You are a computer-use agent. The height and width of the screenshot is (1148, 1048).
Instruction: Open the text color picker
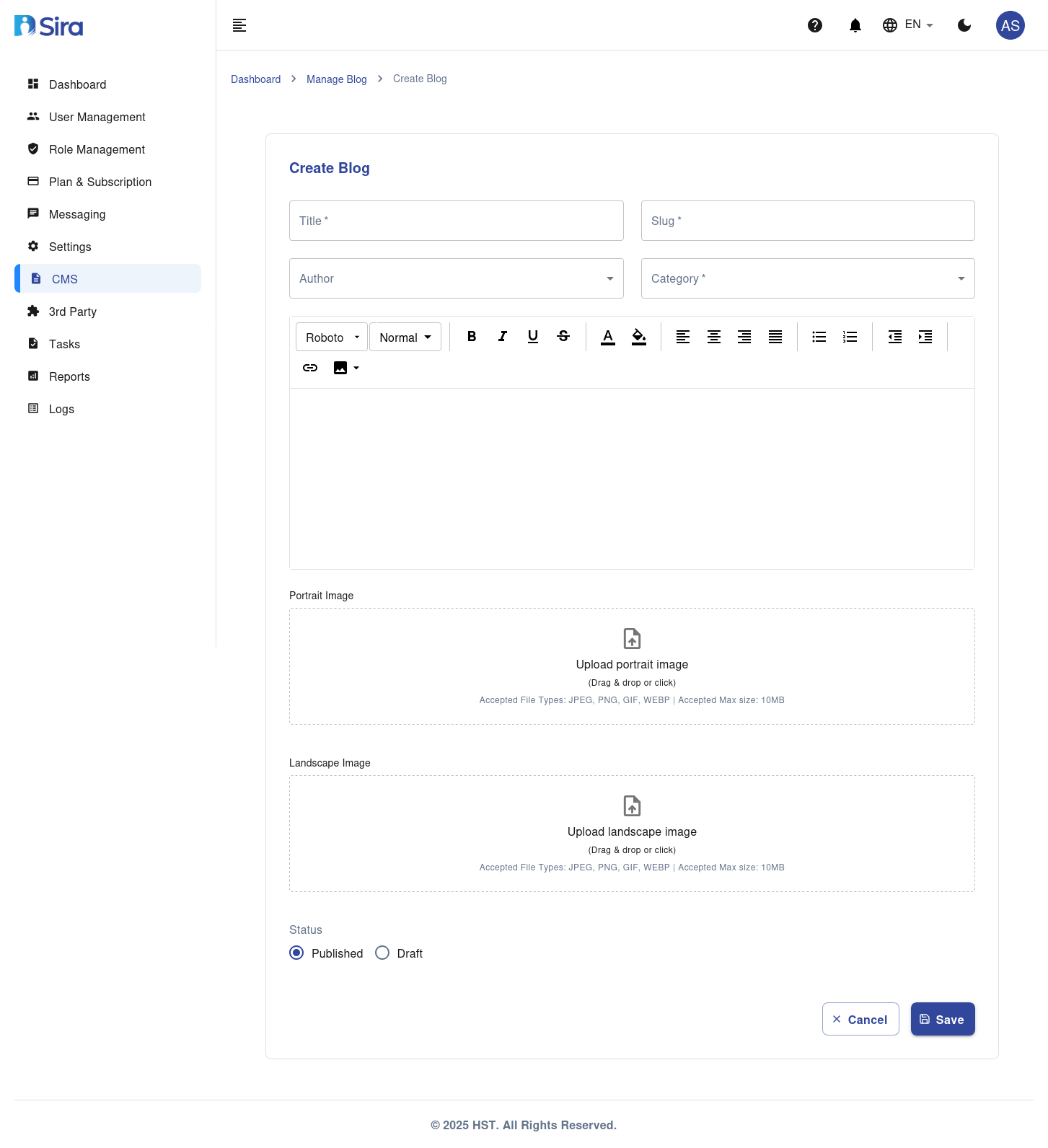pos(608,337)
